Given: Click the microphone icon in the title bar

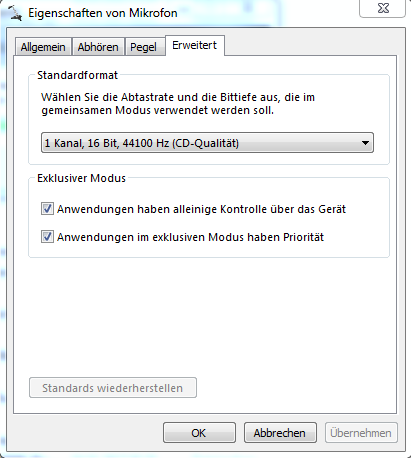Looking at the screenshot, I should pyautogui.click(x=15, y=13).
